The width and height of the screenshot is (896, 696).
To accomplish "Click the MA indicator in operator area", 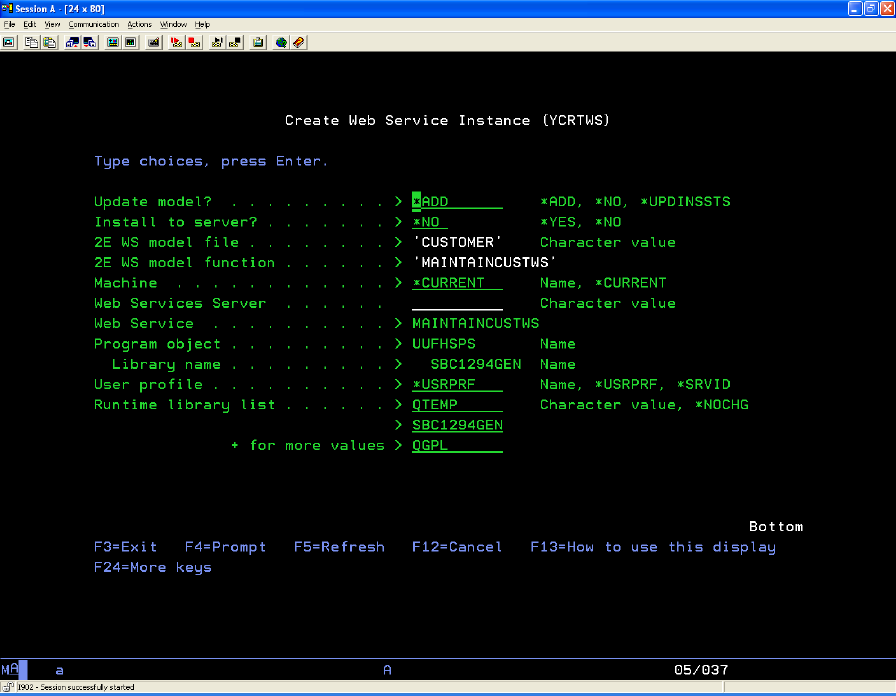I will click(10, 669).
